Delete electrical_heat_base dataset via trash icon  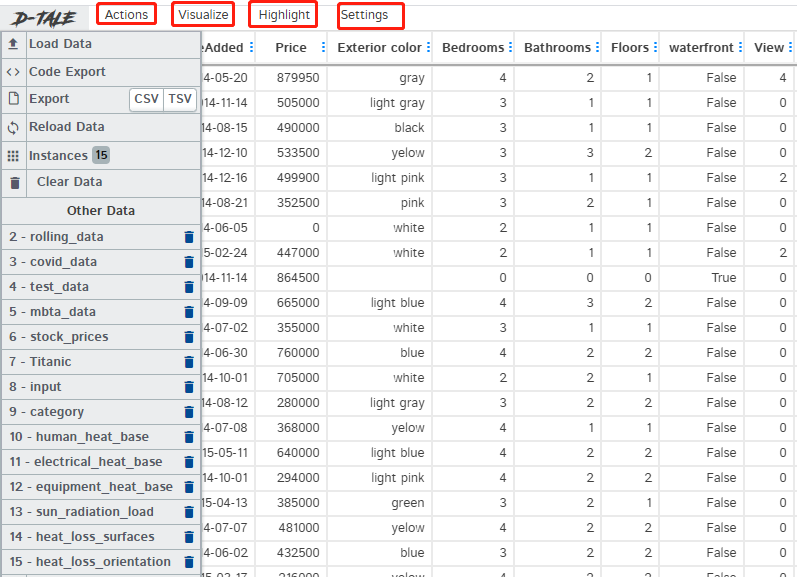tap(189, 462)
